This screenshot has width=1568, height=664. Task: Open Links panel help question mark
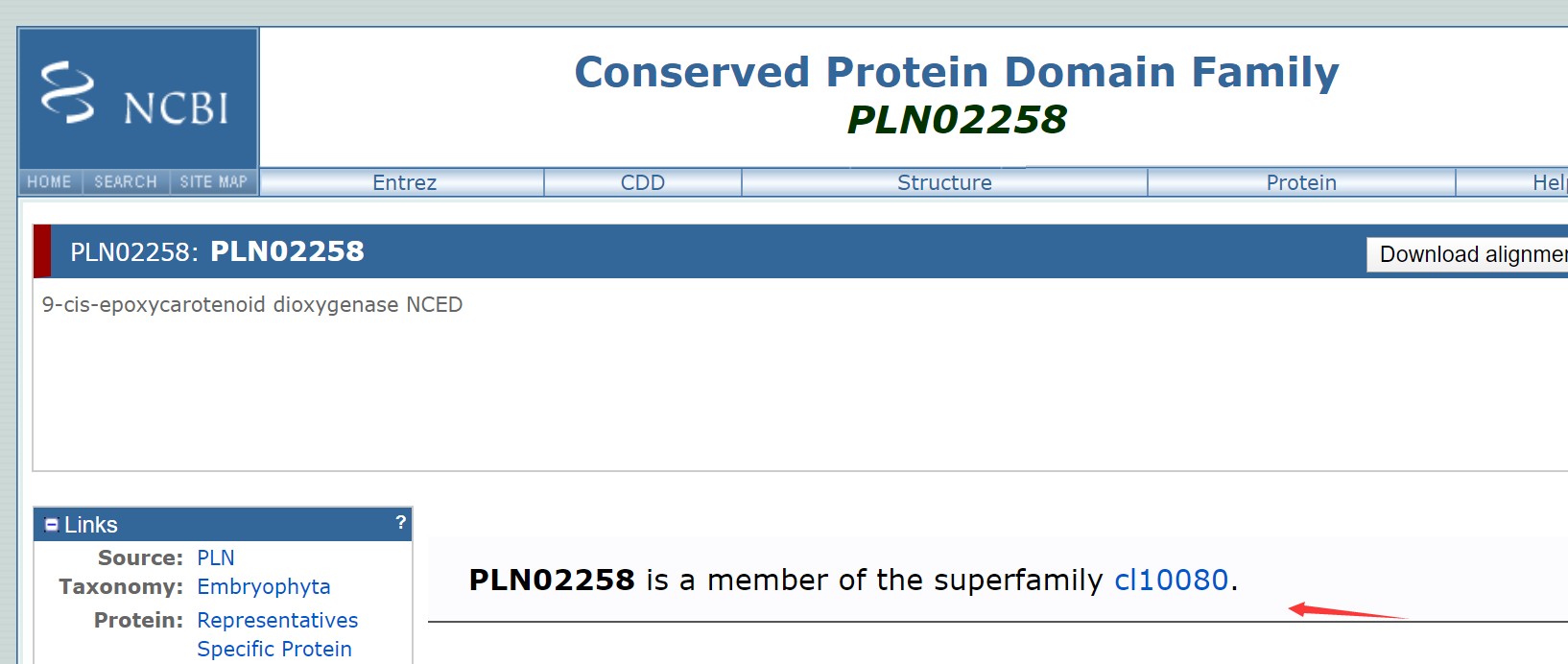401,522
